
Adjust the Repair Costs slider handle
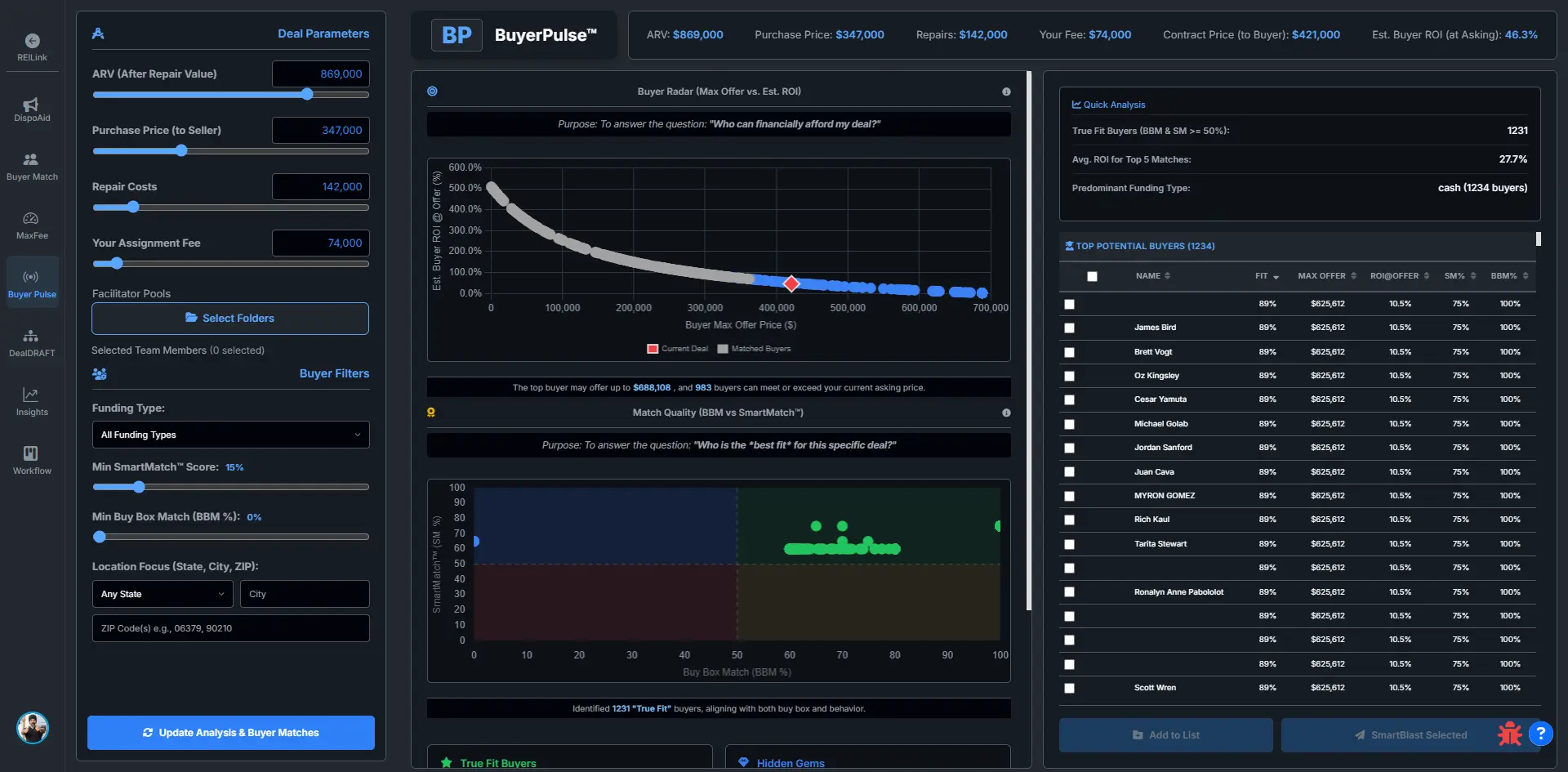pyautogui.click(x=133, y=208)
